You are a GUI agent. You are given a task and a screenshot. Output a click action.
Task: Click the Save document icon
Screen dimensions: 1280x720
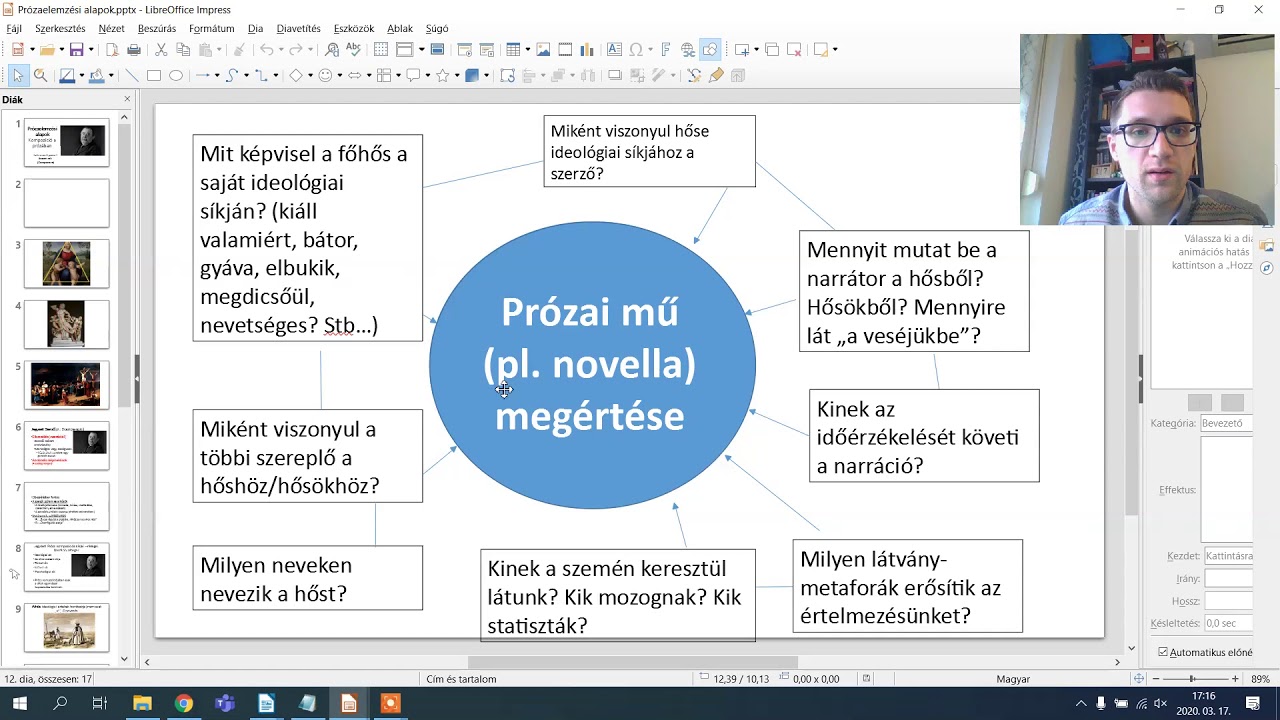click(77, 50)
